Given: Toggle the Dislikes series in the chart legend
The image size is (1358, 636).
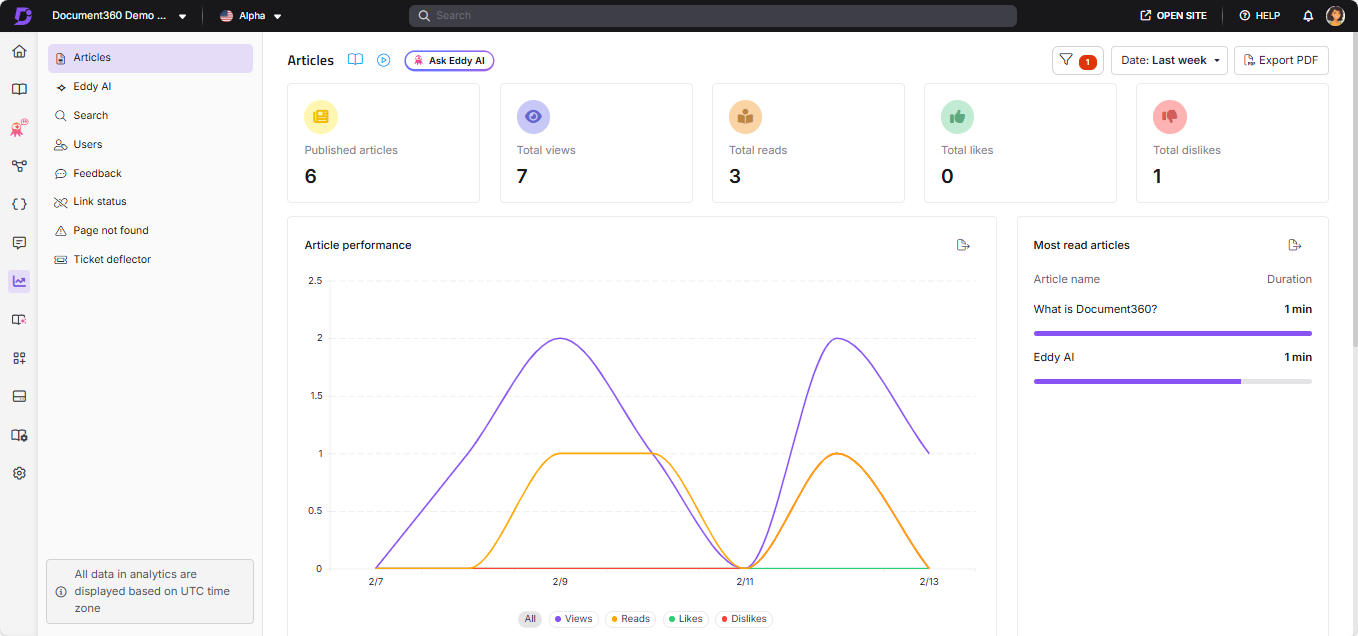Looking at the screenshot, I should tap(743, 618).
